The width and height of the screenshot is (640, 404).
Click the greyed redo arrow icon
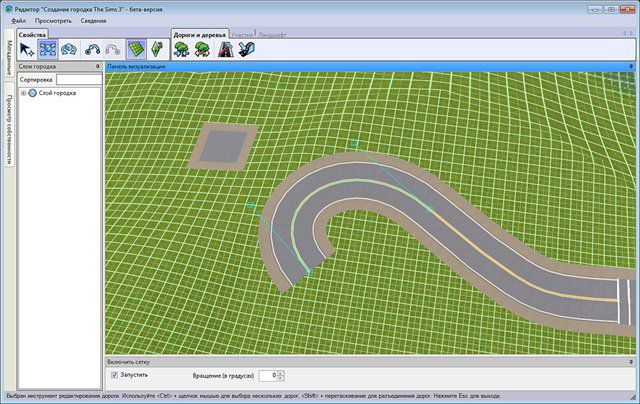point(113,48)
